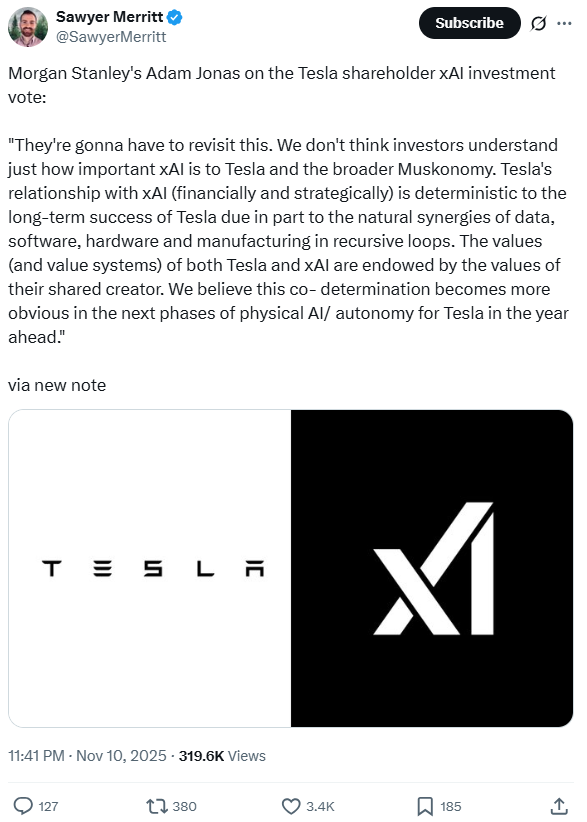Open the profile via the avatar photo
Screen dimensions: 587x822
coord(28,25)
